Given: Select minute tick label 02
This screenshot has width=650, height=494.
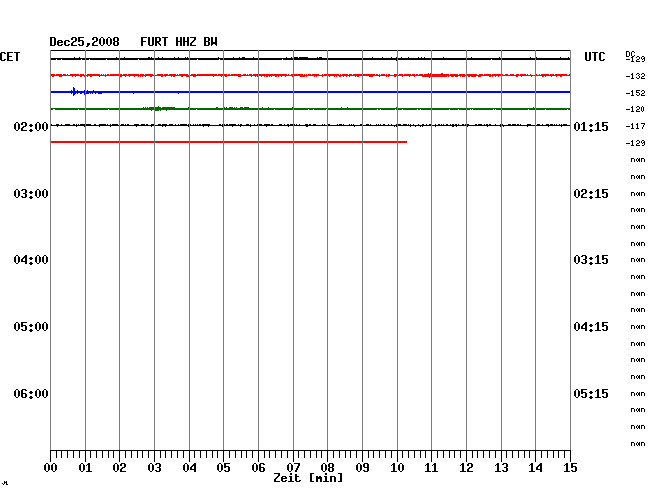Looking at the screenshot, I should point(119,468).
